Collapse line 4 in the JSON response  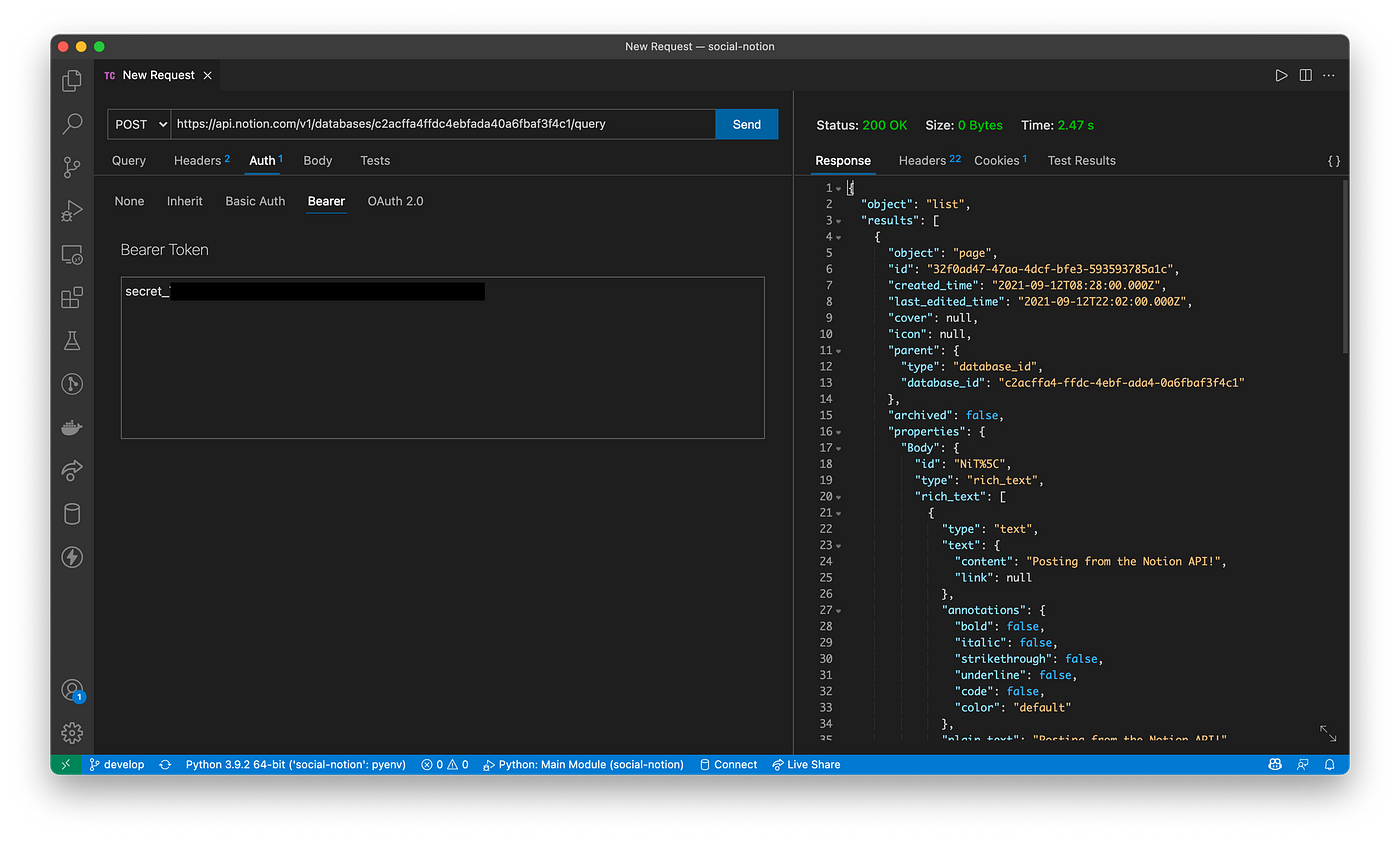click(x=837, y=236)
